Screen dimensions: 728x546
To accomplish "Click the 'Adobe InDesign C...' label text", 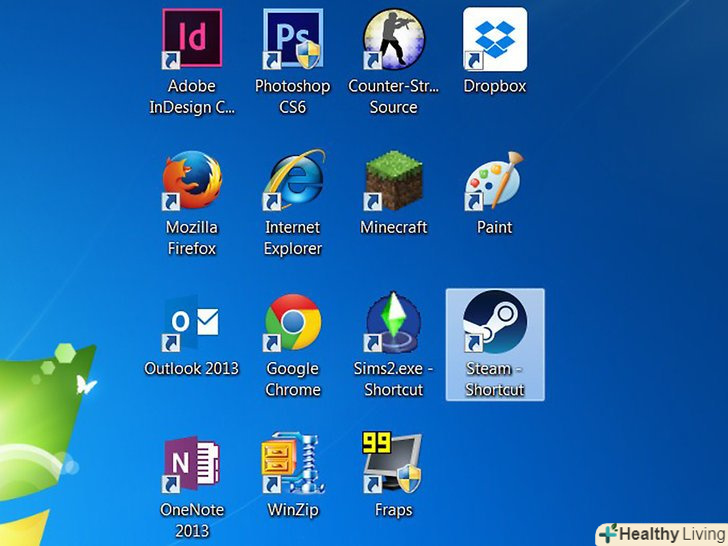I will (x=192, y=97).
